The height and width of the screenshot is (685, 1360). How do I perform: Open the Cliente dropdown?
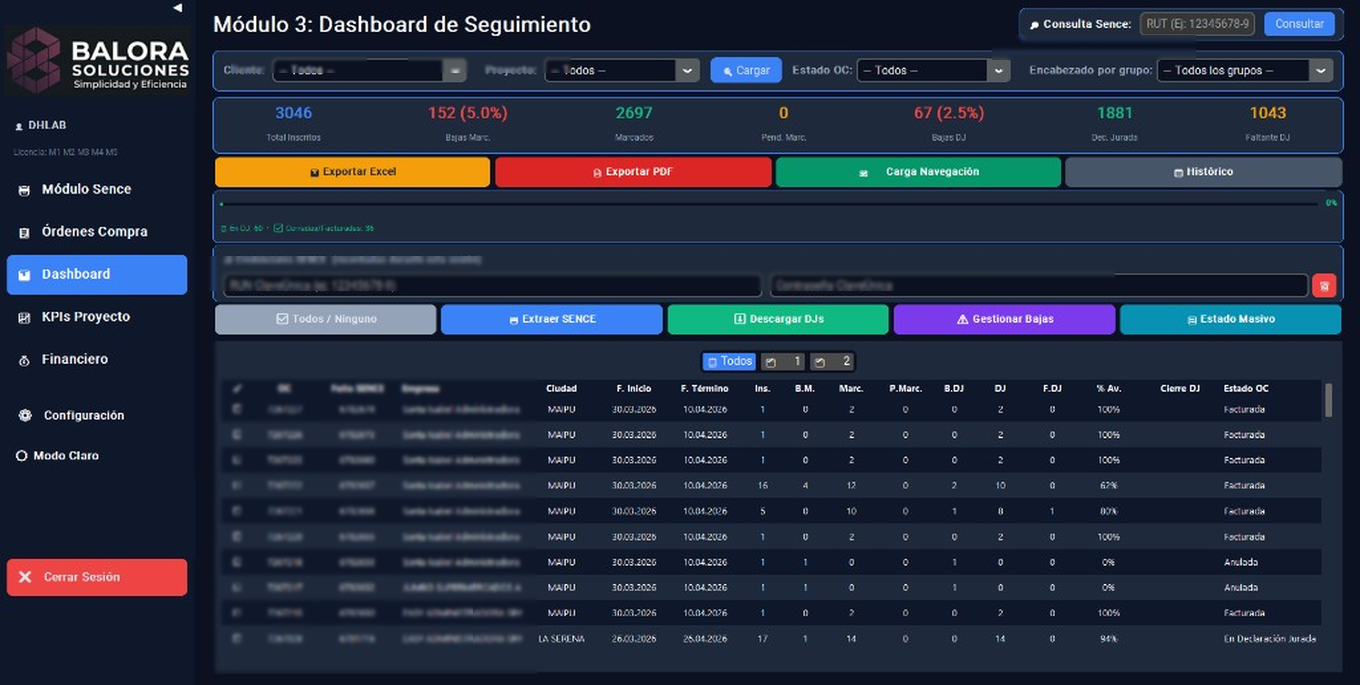[369, 71]
